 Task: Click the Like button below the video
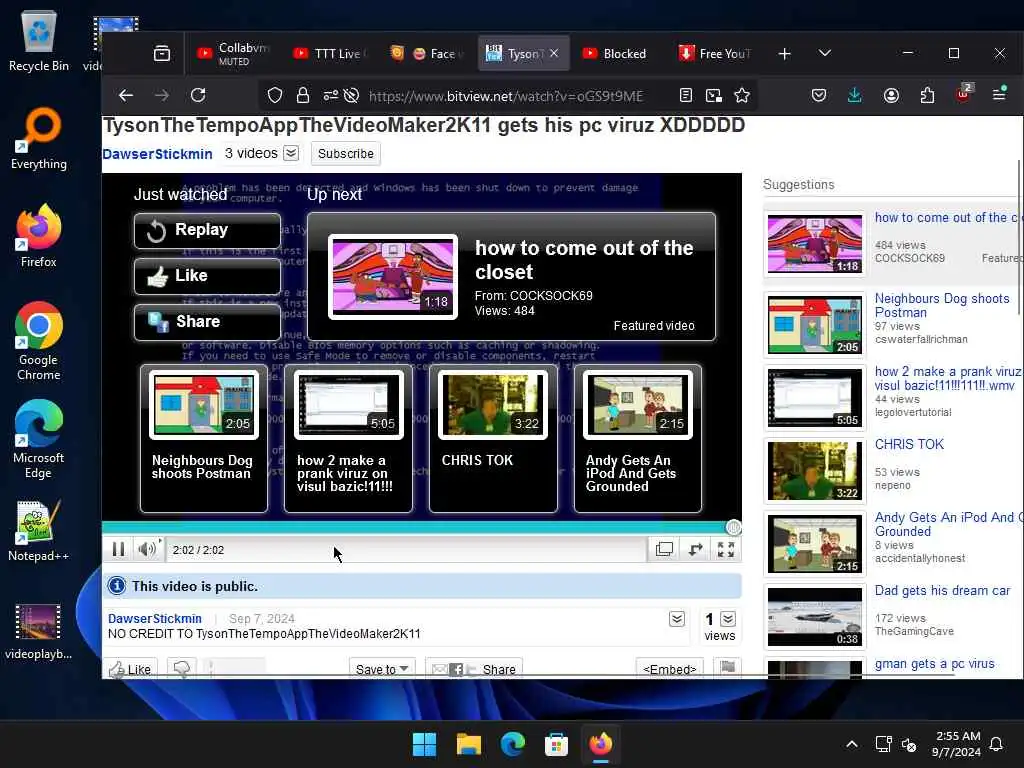[x=131, y=669]
